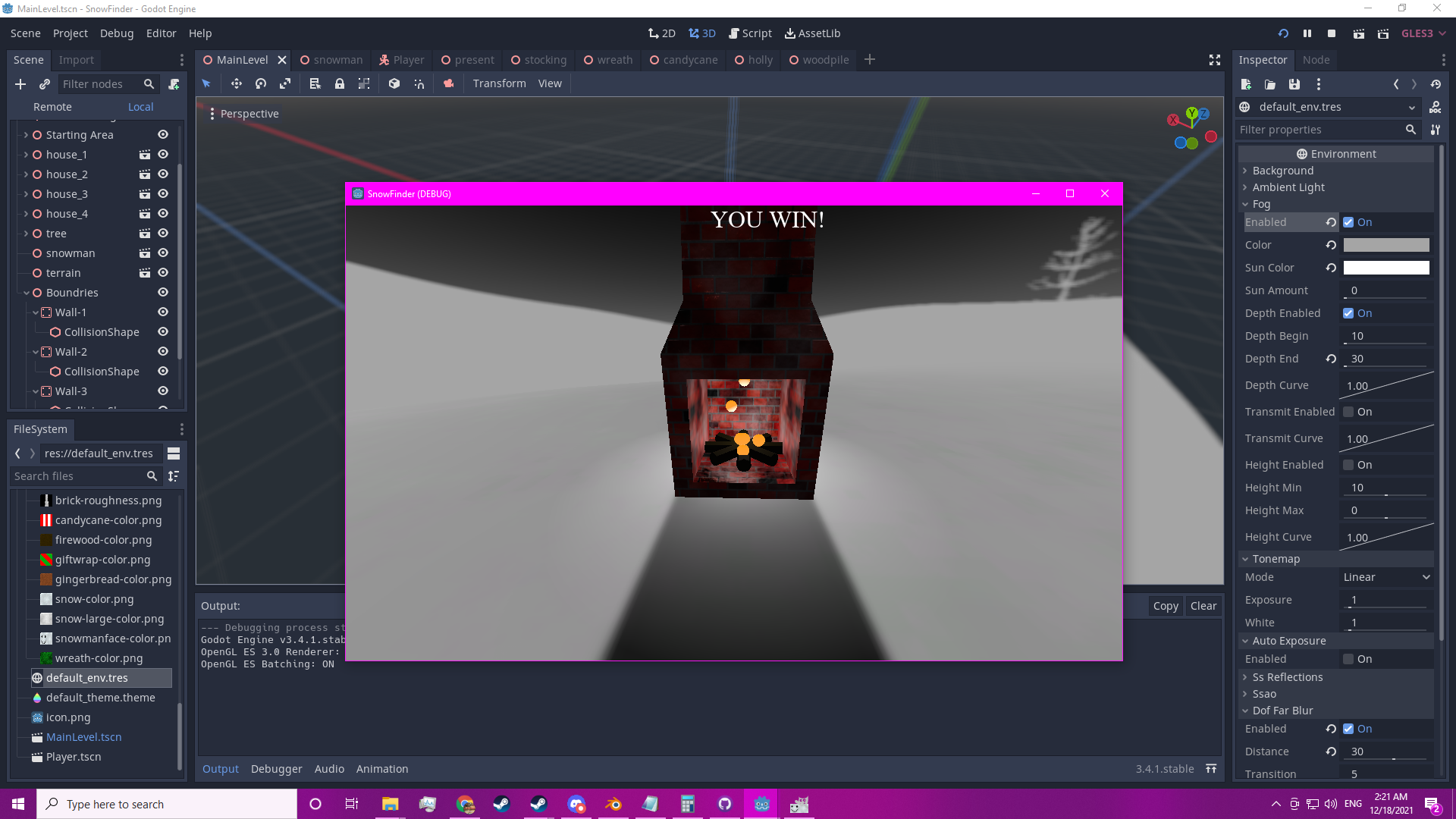Open Tonemap Mode dropdown
1456x819 pixels.
tap(1386, 577)
